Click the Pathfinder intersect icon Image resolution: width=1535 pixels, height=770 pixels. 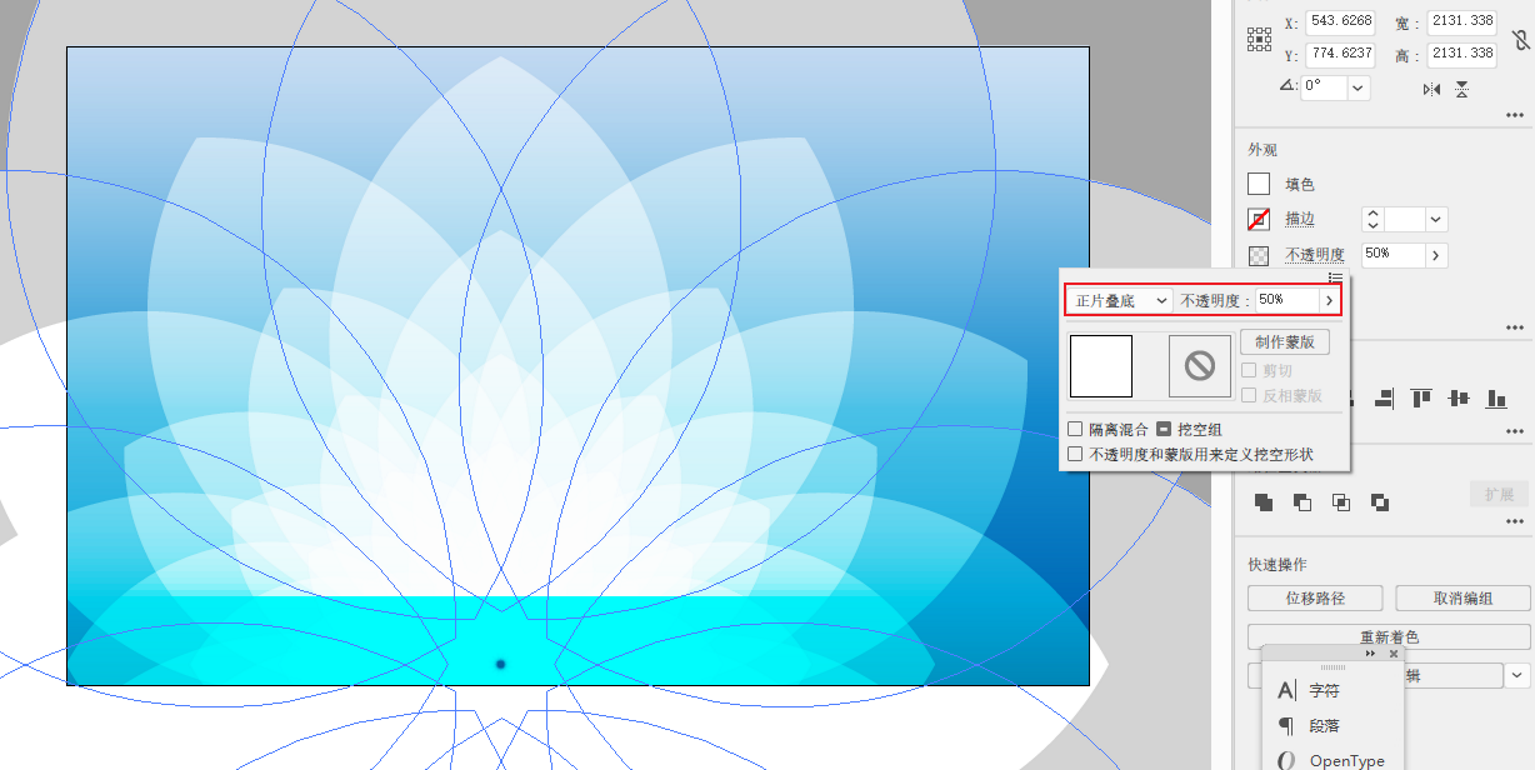click(1341, 502)
